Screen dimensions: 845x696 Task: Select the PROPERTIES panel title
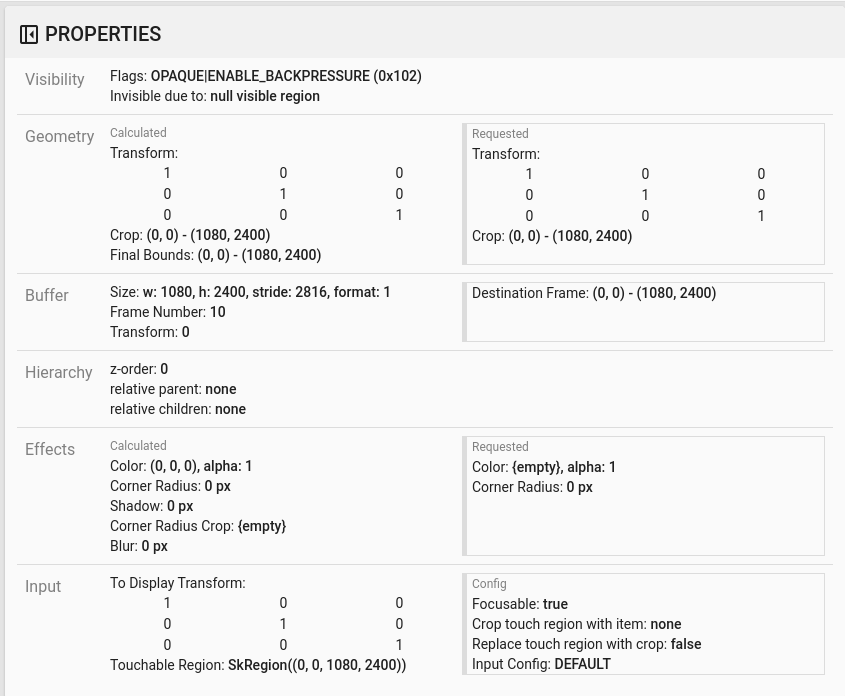click(x=103, y=34)
